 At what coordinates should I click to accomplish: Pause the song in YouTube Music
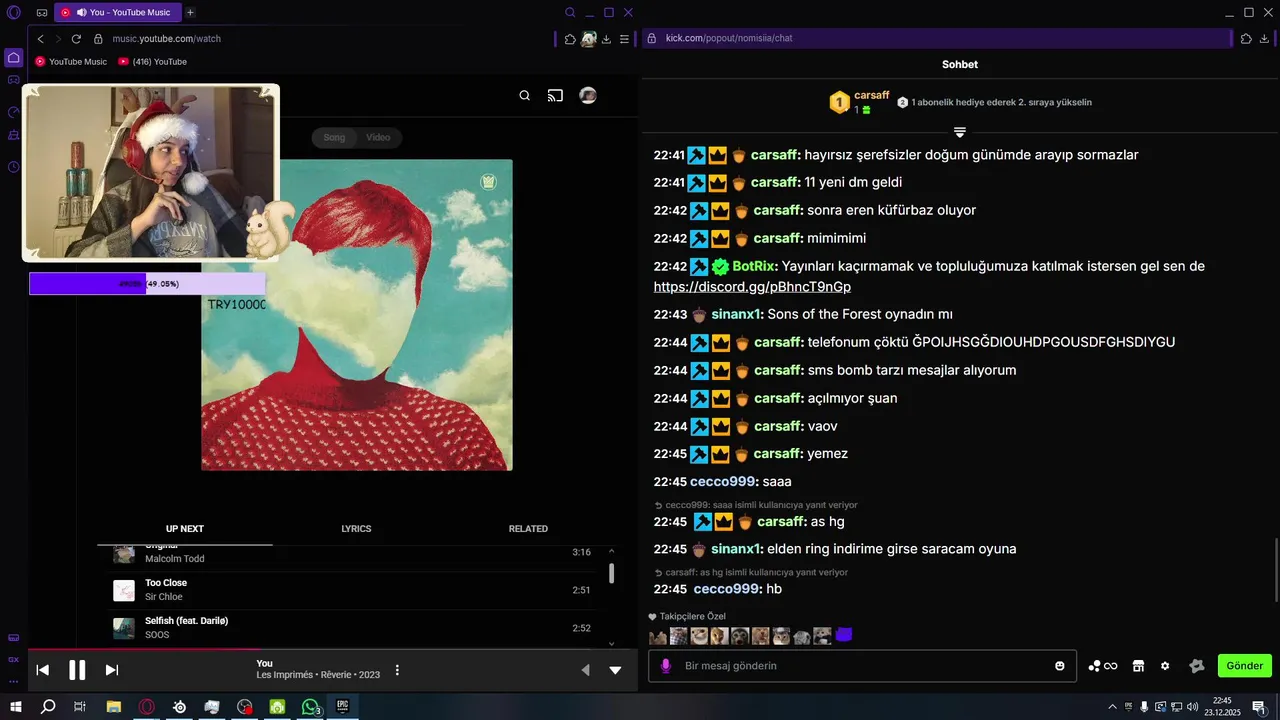tap(77, 670)
